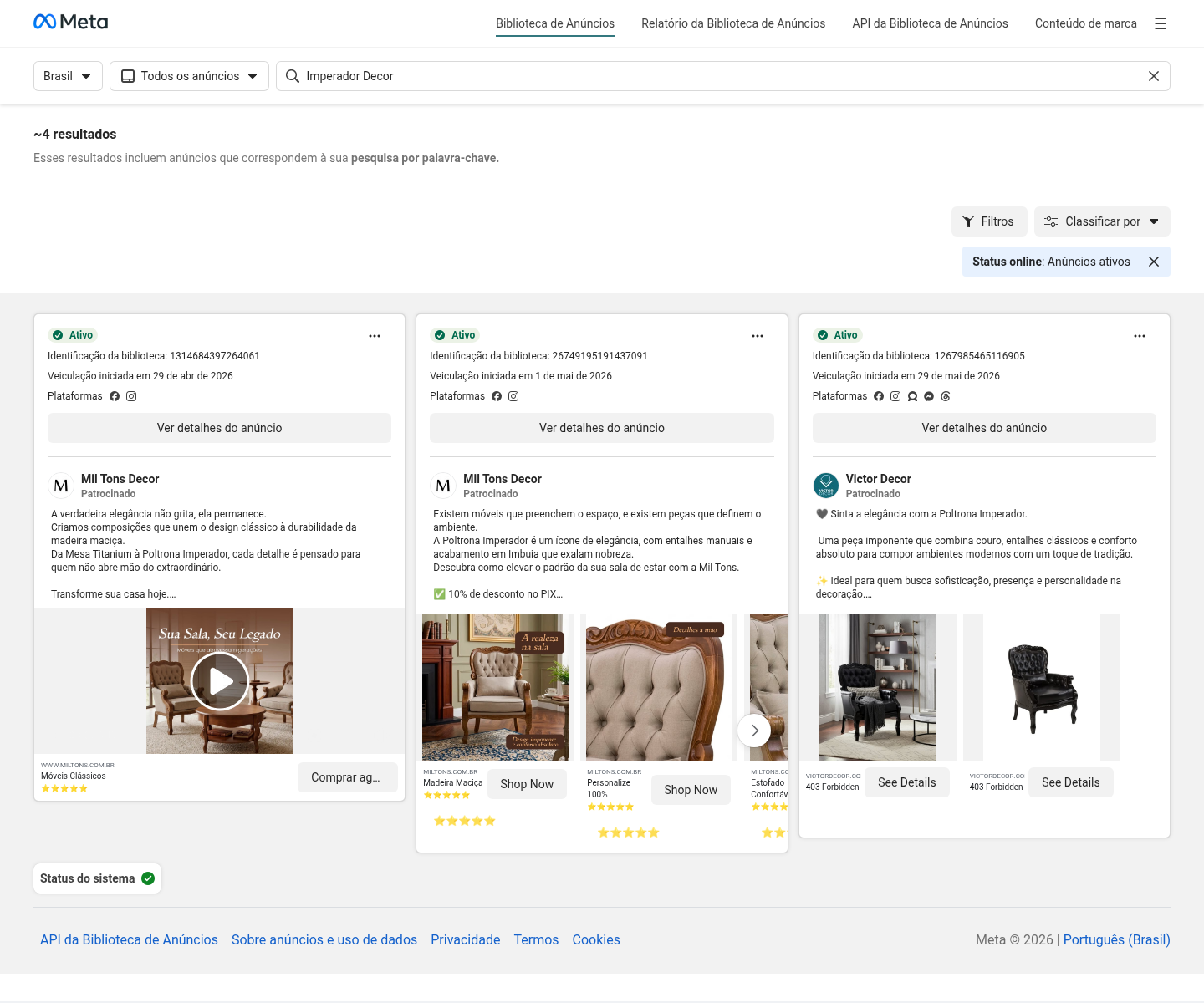Advance the carousel with the next arrow
This screenshot has height=1003, width=1204.
coord(754,731)
